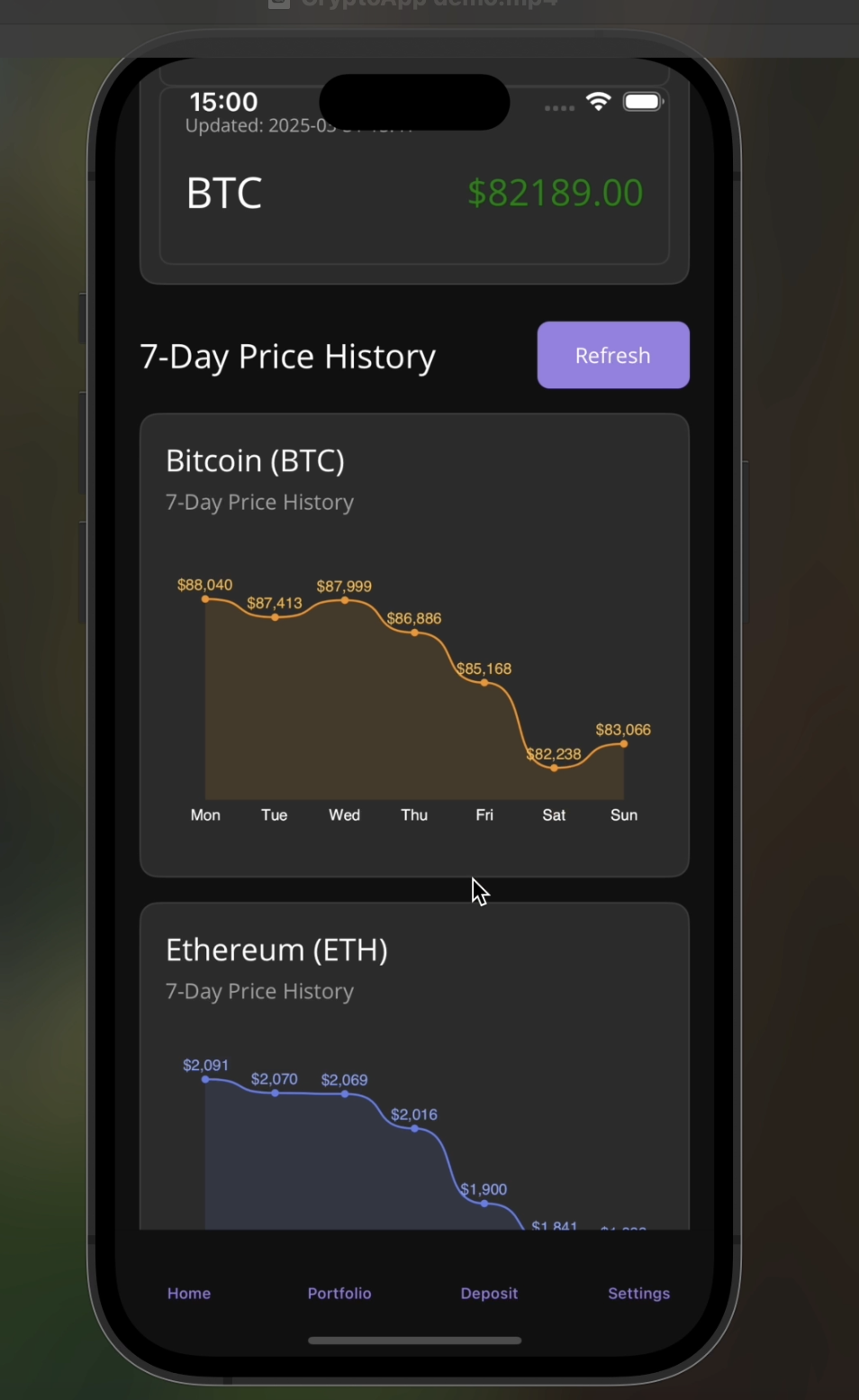Select the $83,066 Sunday data point on BTC chart
This screenshot has width=859, height=1400.
(623, 742)
